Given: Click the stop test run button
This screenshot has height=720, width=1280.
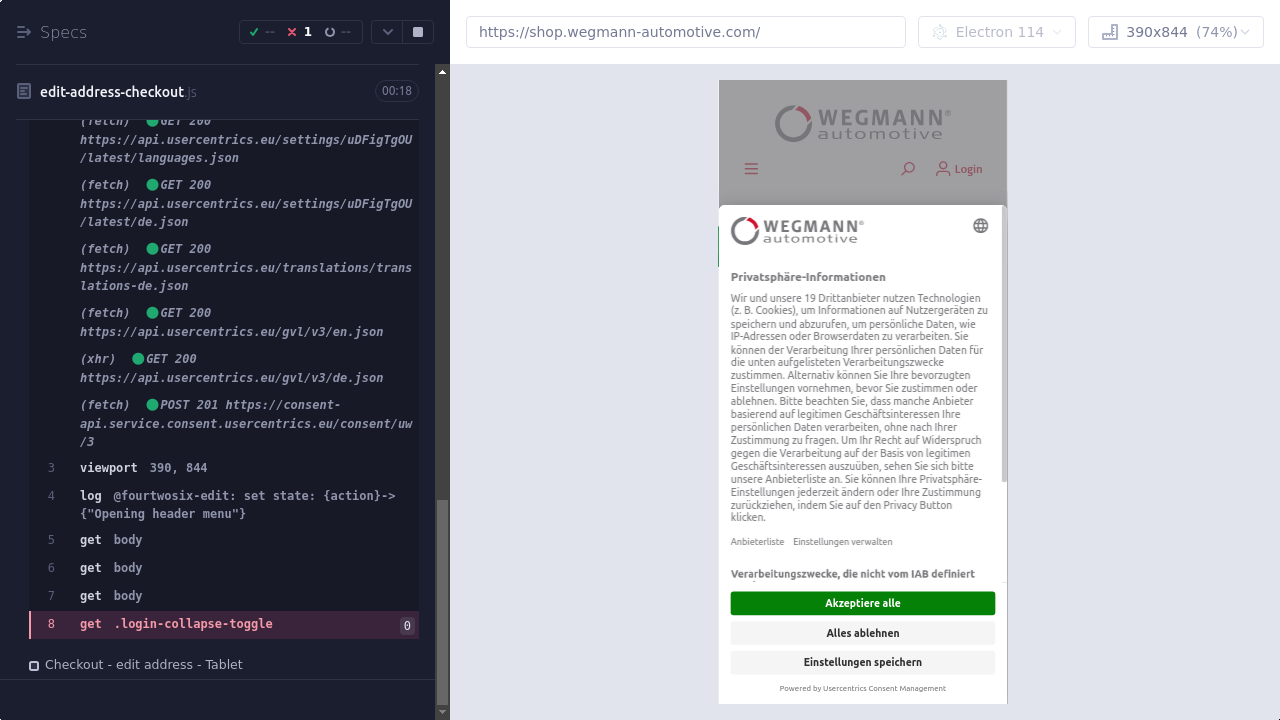Looking at the screenshot, I should (418, 32).
